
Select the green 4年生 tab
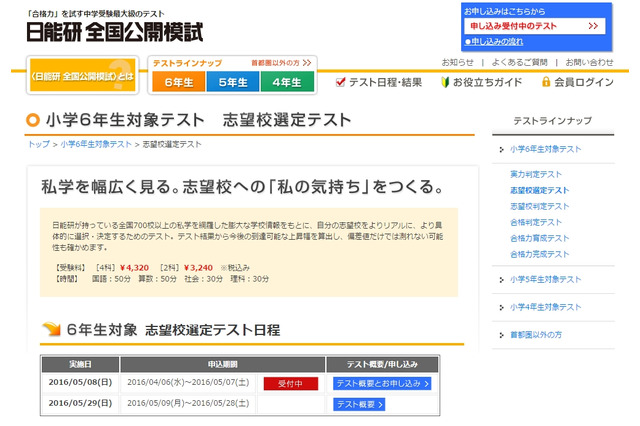pos(287,82)
